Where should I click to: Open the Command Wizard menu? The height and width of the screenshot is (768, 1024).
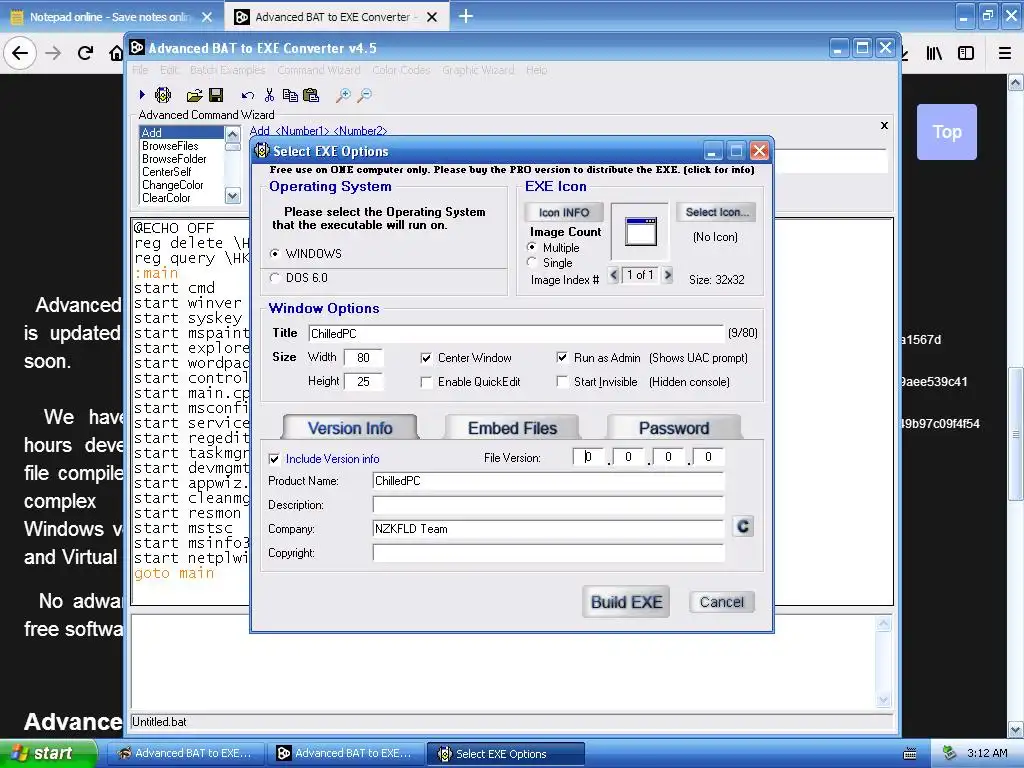(319, 70)
